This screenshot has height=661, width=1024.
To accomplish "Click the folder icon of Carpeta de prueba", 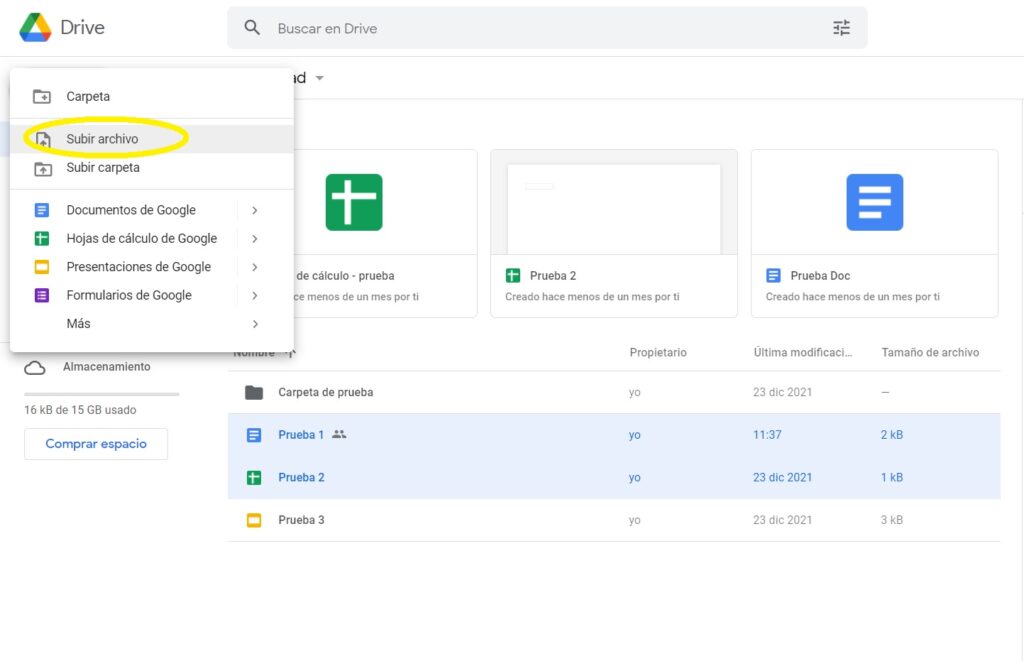I will pyautogui.click(x=254, y=393).
